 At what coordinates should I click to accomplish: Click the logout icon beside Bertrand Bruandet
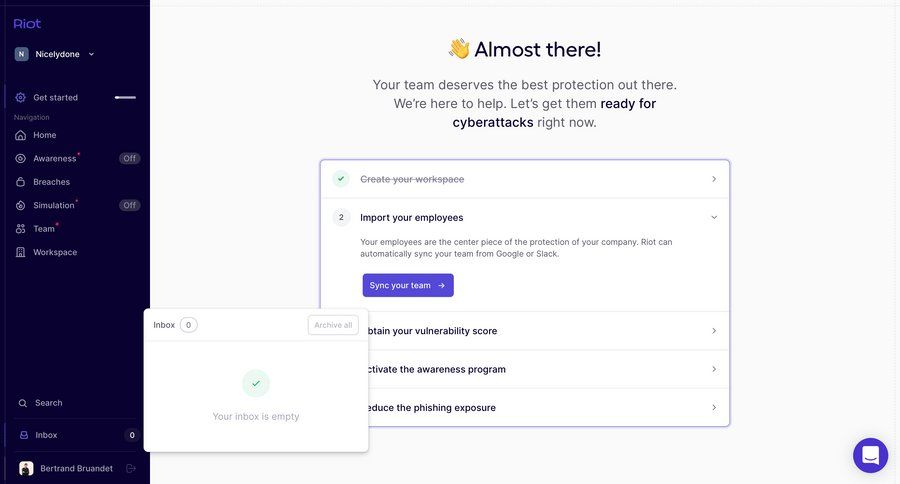[x=131, y=468]
